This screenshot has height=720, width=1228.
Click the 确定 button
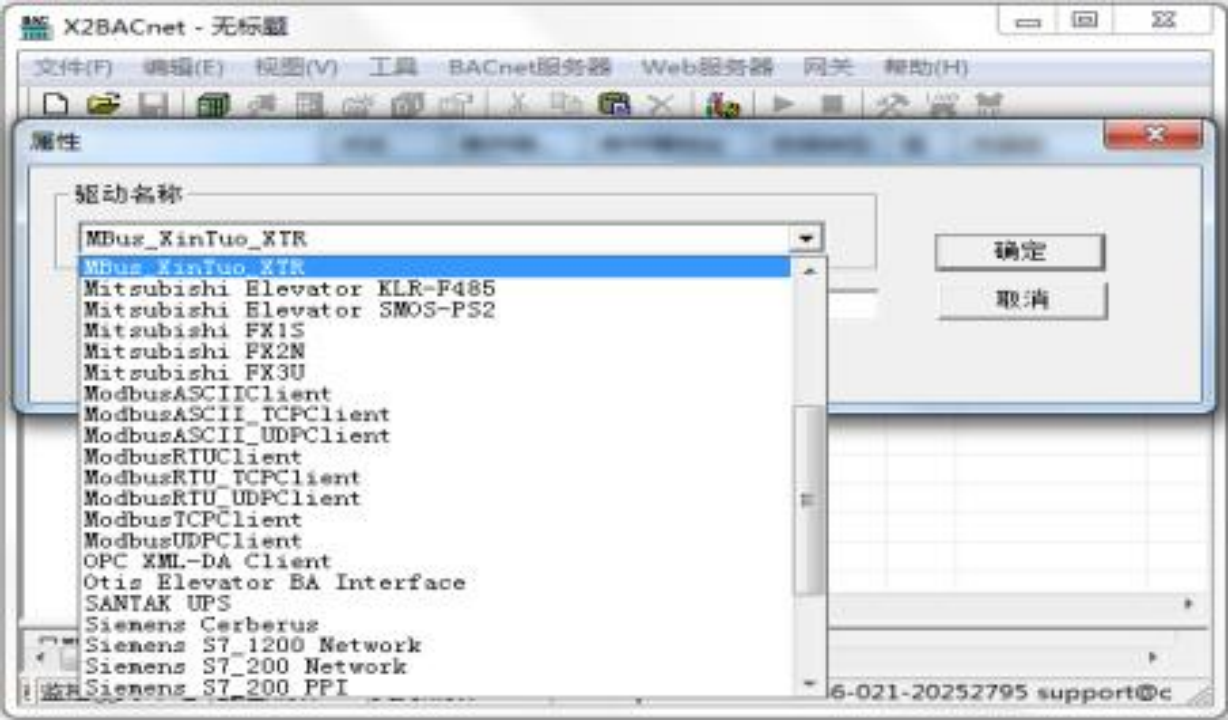[1020, 252]
